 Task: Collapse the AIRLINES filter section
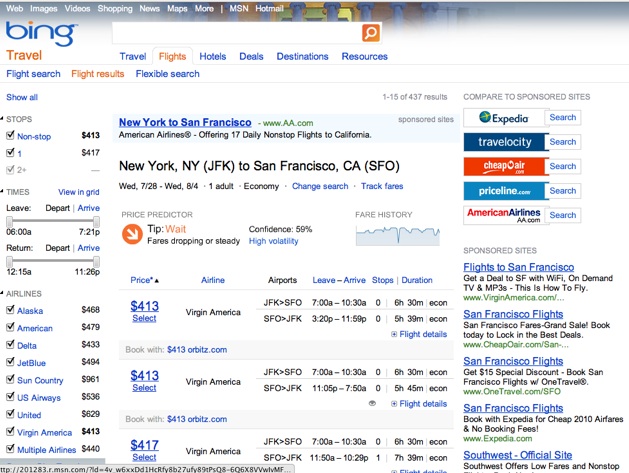(x=2, y=293)
